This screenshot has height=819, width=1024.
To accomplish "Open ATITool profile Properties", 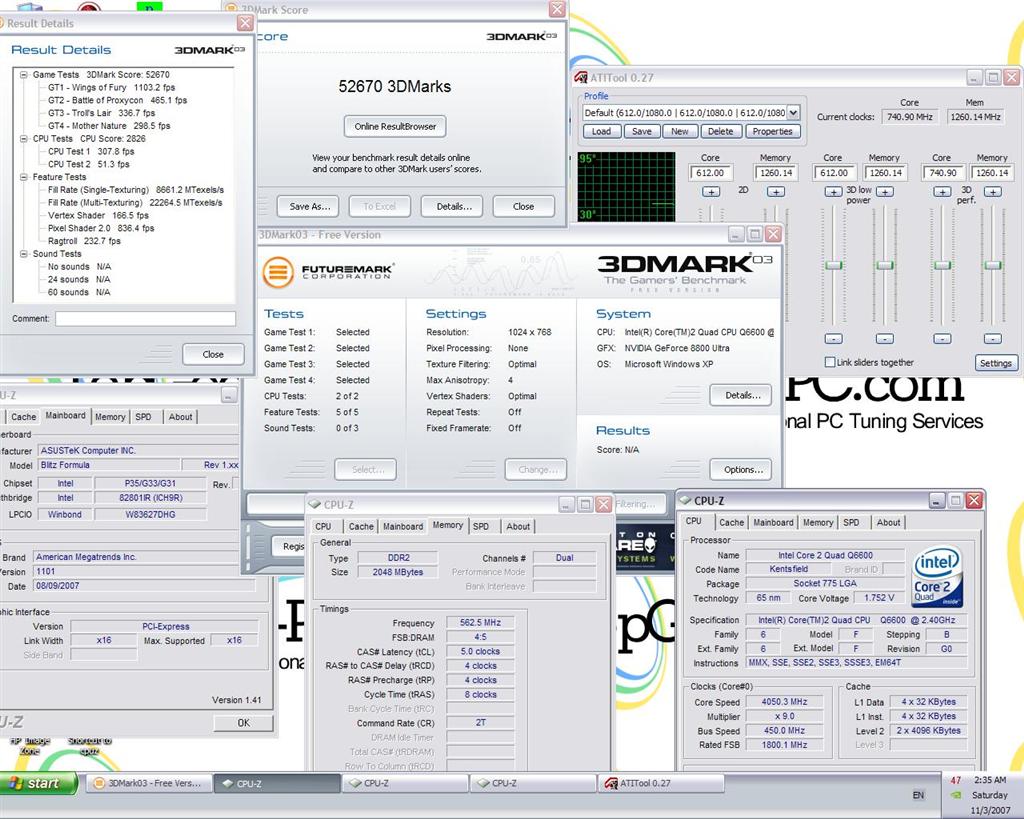I will tap(772, 131).
